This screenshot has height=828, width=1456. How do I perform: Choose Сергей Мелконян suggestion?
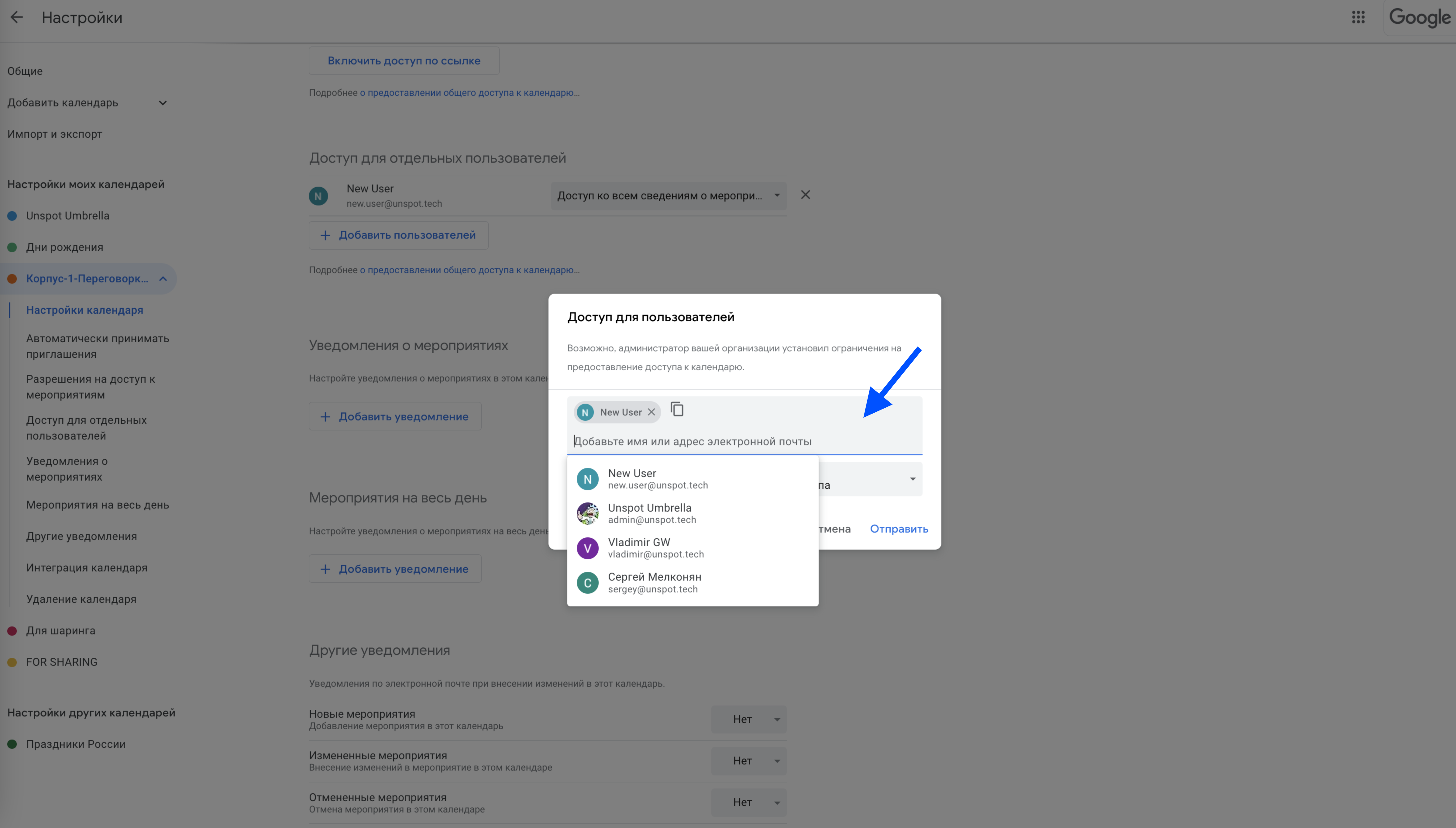693,583
